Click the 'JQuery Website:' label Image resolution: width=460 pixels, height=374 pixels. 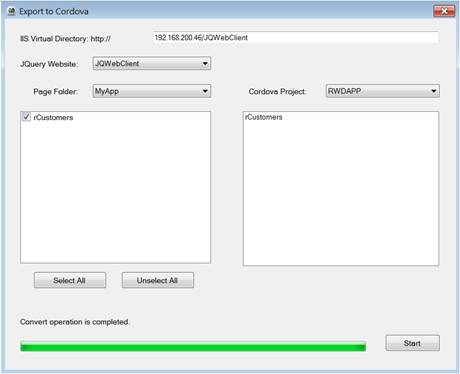pos(49,64)
